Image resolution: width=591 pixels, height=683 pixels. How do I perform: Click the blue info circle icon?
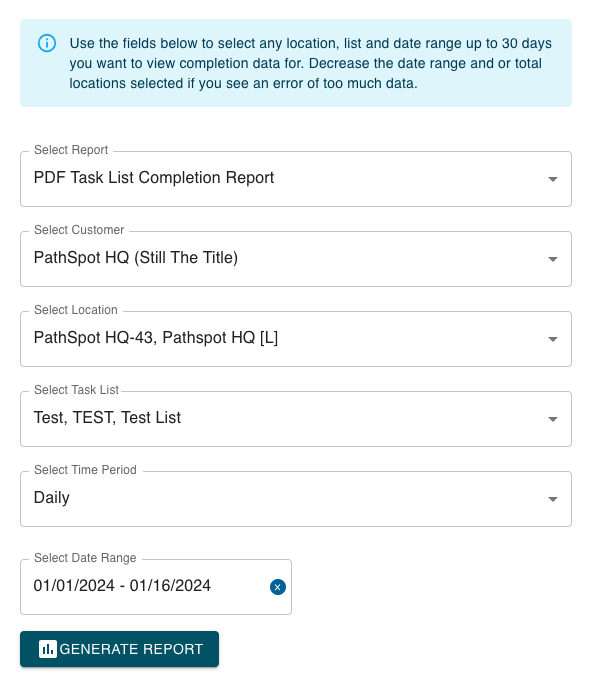pos(47,43)
